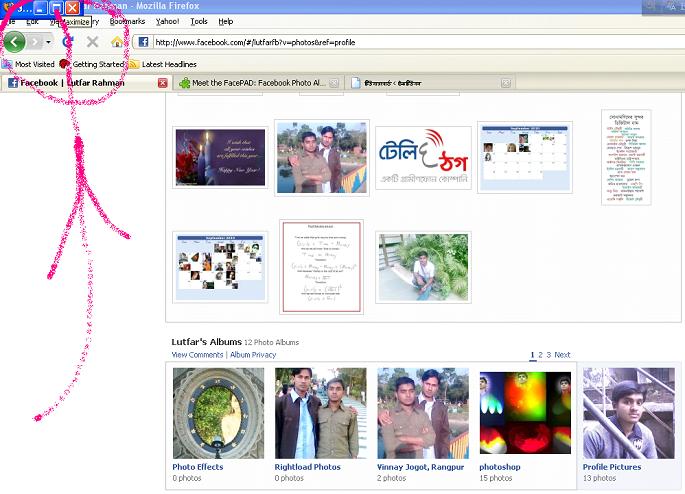Click the Profile Pictures album title
The width and height of the screenshot is (685, 494).
(x=612, y=467)
